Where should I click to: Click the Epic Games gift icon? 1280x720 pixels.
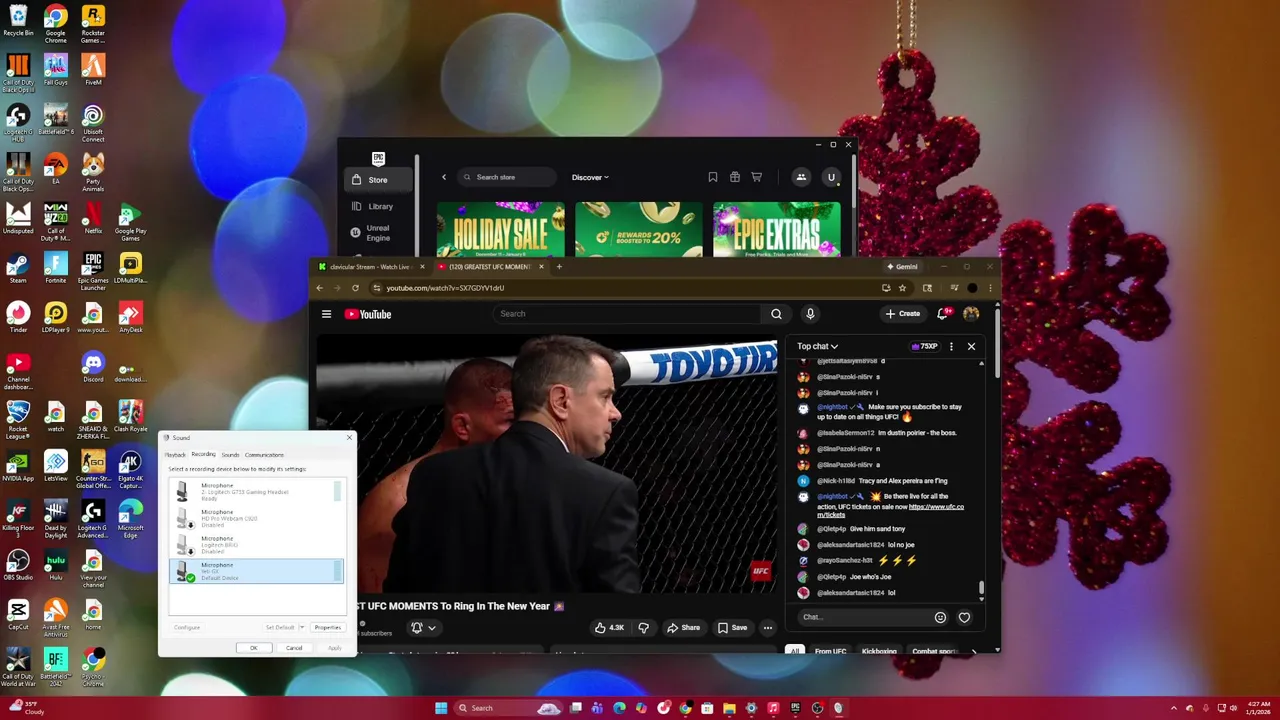(734, 177)
